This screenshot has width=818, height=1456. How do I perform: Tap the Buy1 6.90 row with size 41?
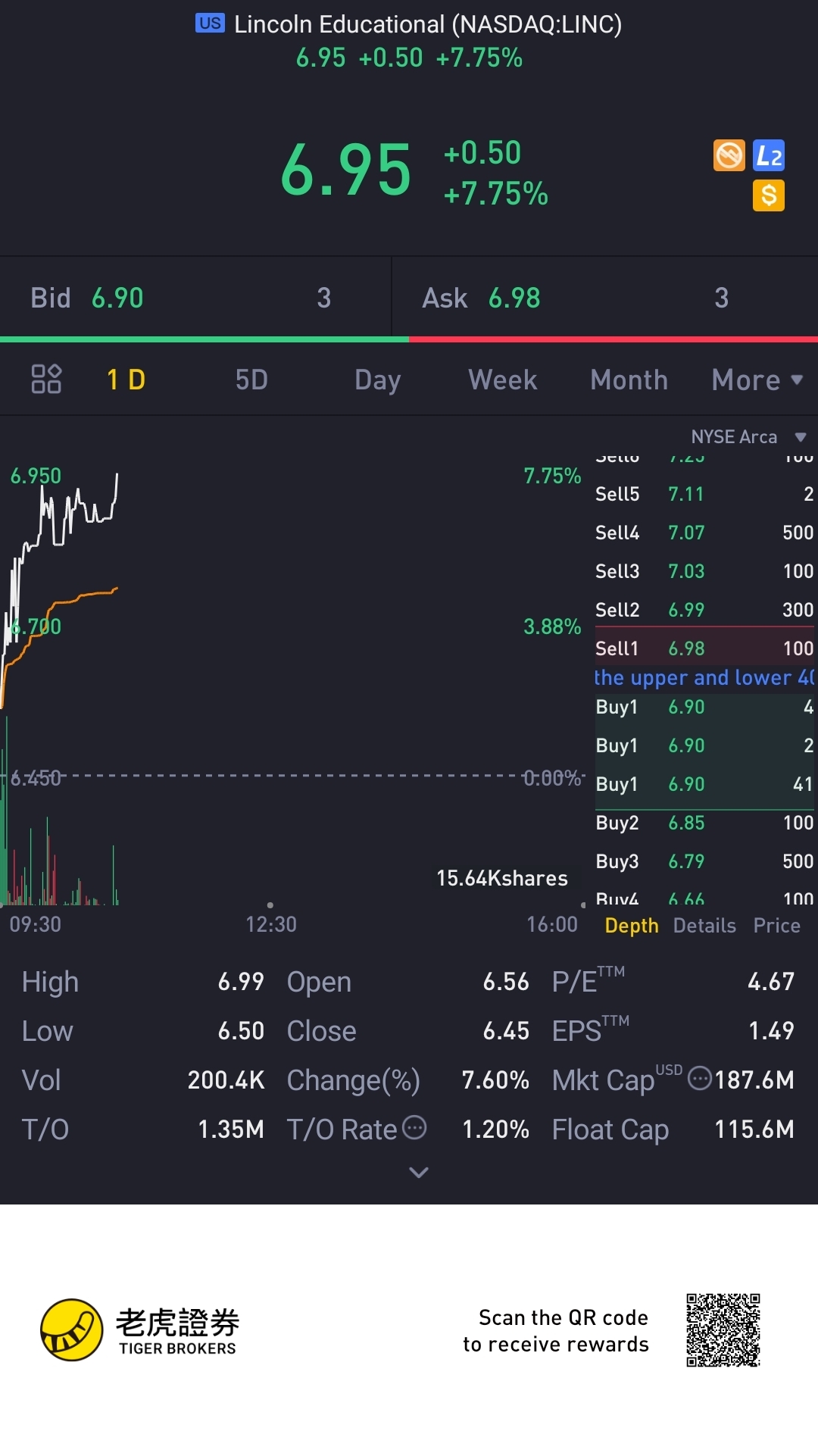click(704, 784)
